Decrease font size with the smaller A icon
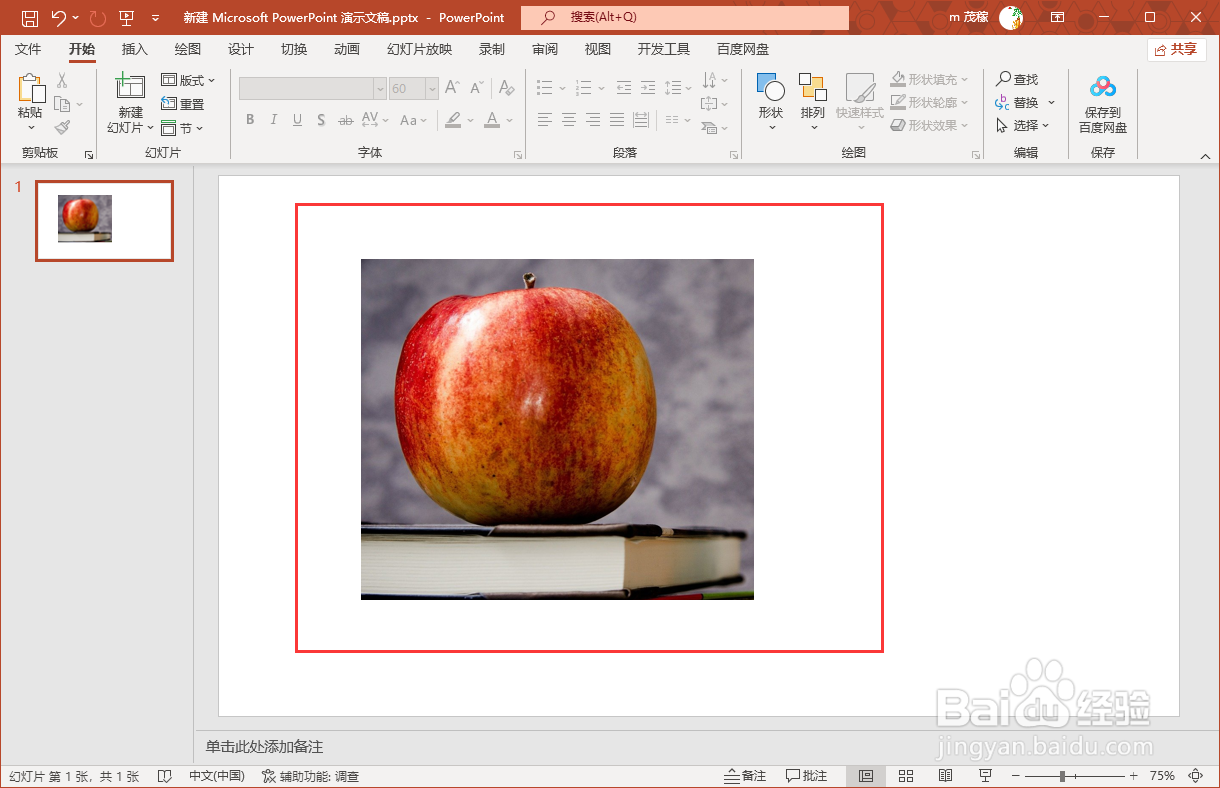Viewport: 1220px width, 788px height. 477,88
